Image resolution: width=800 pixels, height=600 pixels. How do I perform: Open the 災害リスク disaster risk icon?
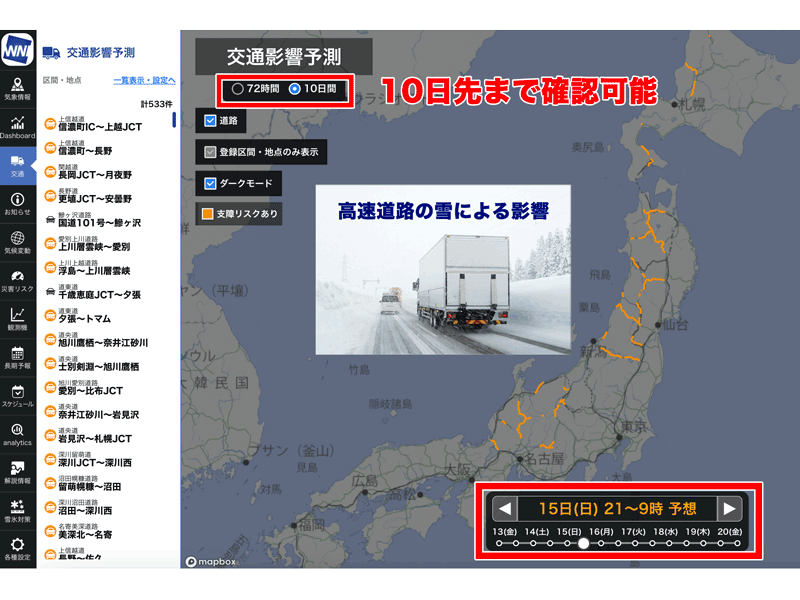[x=18, y=281]
